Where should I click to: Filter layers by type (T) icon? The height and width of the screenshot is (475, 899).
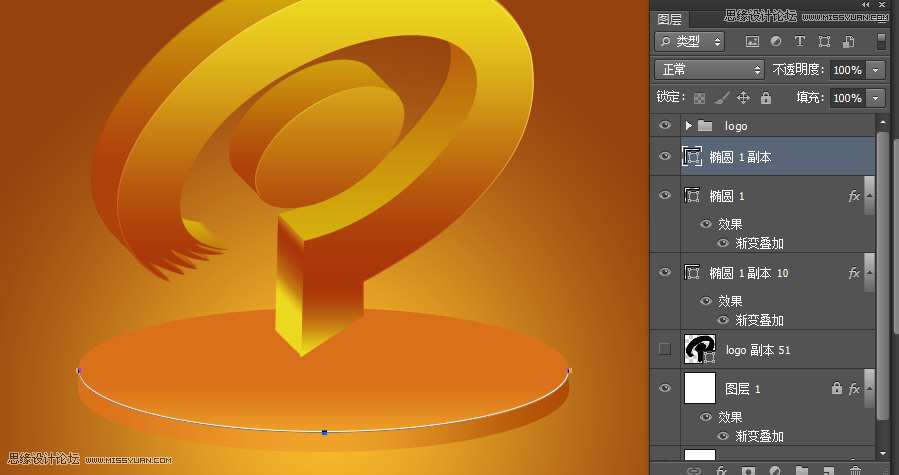(799, 41)
